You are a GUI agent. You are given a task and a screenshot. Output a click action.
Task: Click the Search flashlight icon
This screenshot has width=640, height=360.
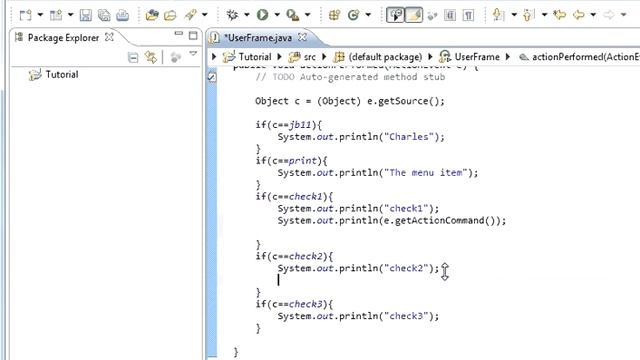tap(190, 15)
